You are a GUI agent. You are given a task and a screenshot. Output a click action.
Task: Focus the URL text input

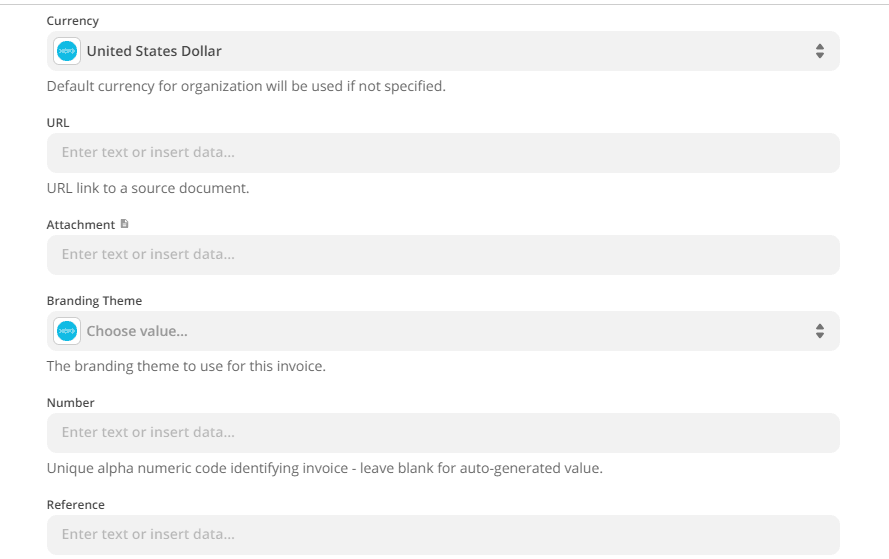(443, 153)
